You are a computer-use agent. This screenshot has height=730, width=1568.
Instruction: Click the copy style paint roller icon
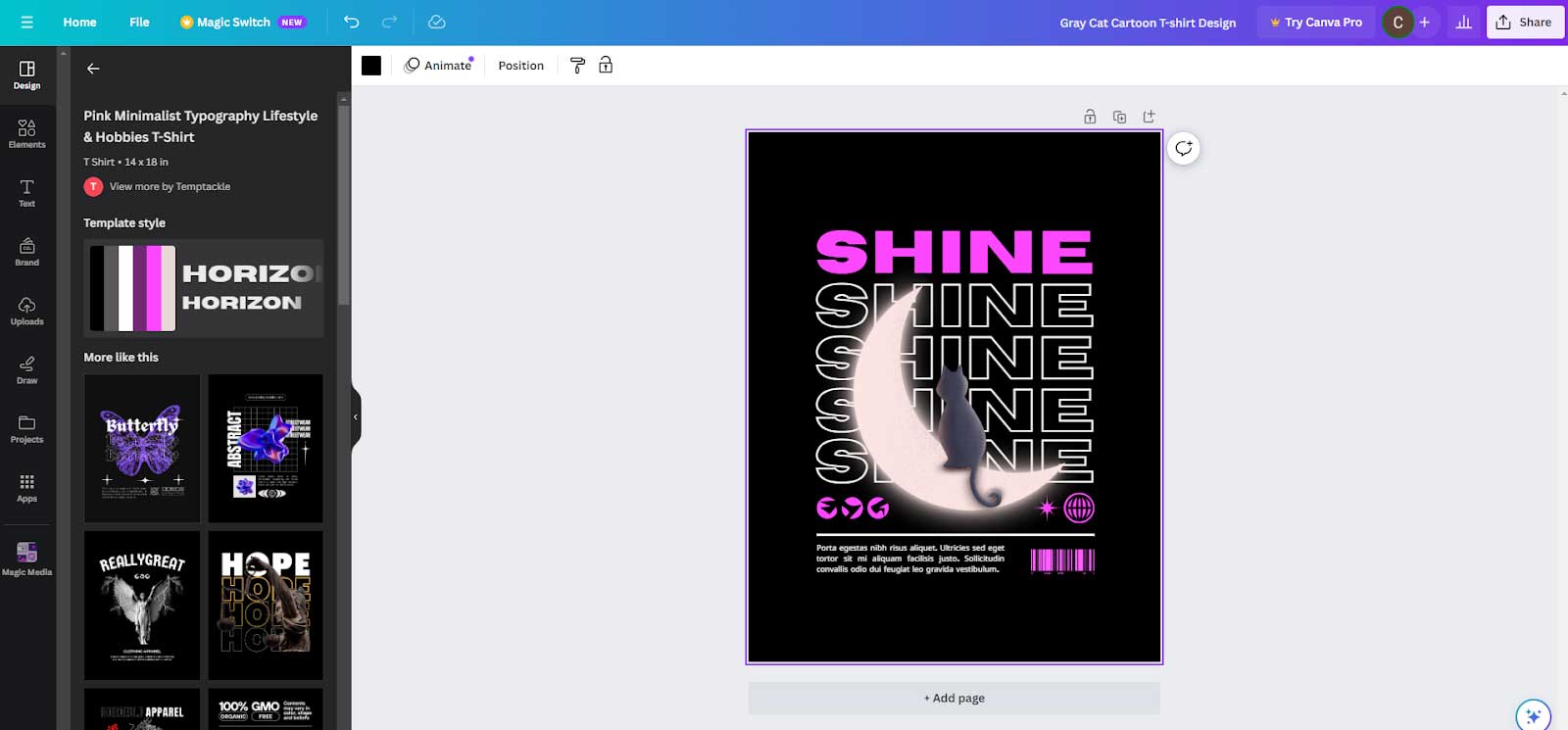[x=577, y=66]
